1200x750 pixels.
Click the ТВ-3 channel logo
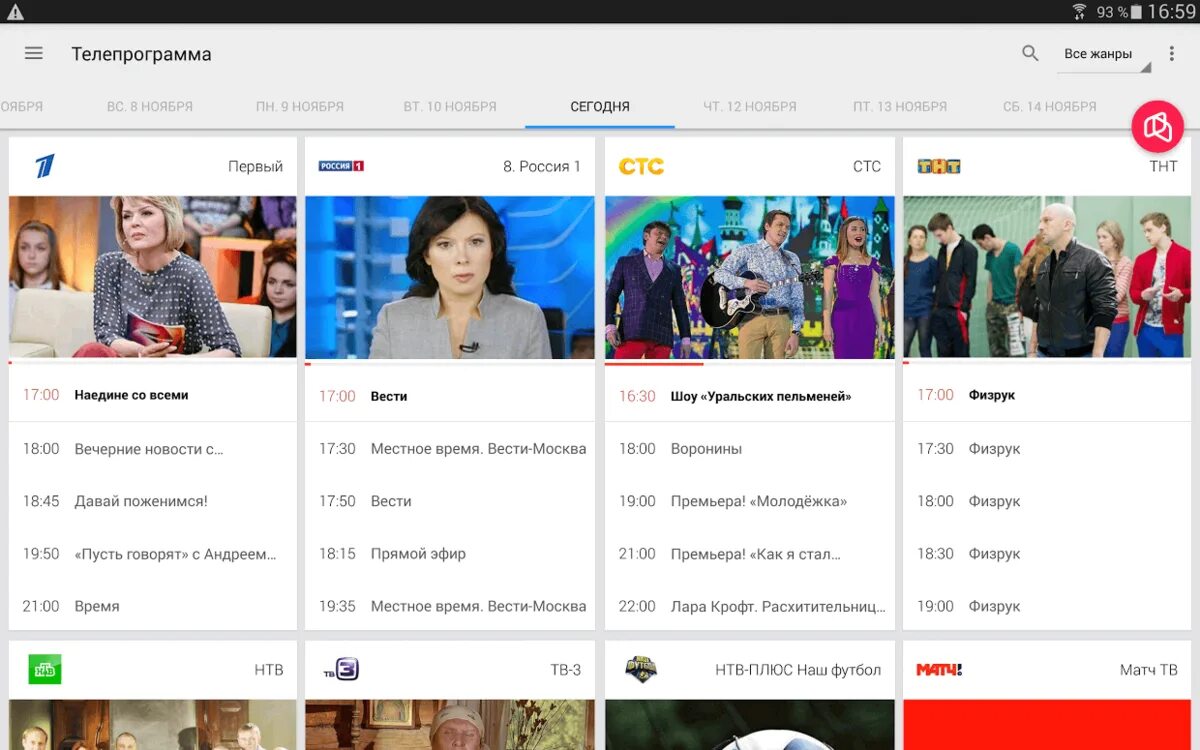341,669
